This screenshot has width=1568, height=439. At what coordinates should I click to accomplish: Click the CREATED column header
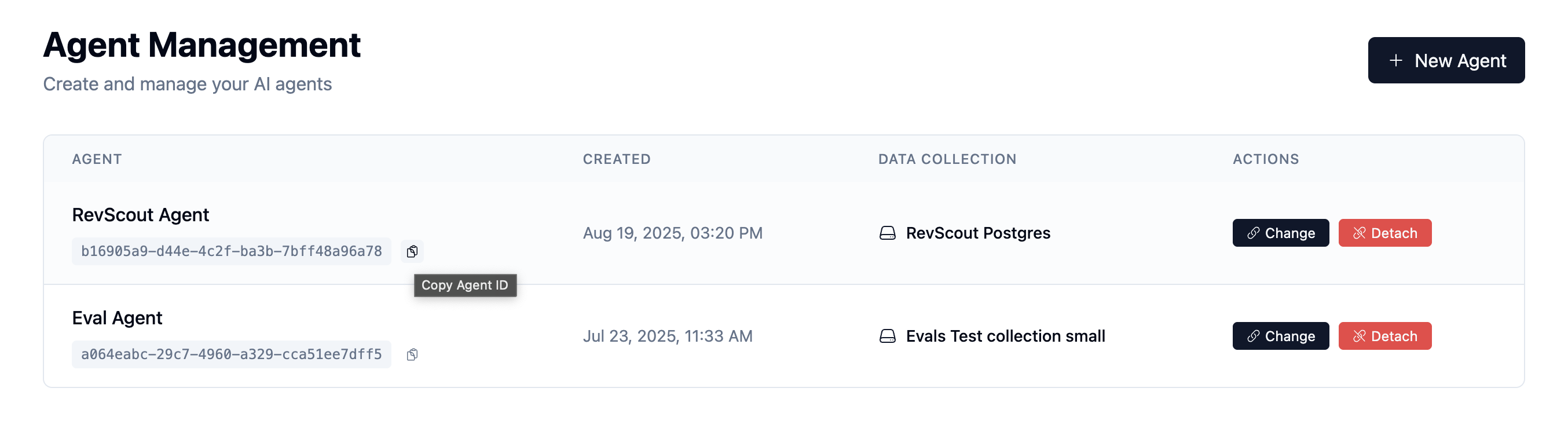click(617, 159)
